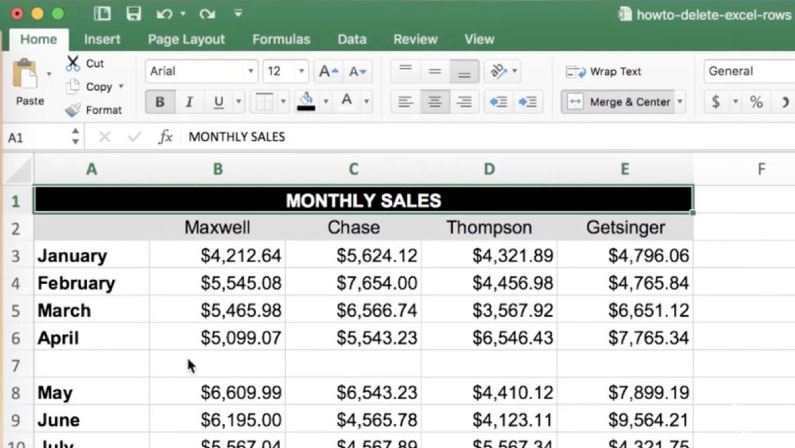Switch to the Insert tab
Screen dimensions: 795x448
pyautogui.click(x=102, y=39)
